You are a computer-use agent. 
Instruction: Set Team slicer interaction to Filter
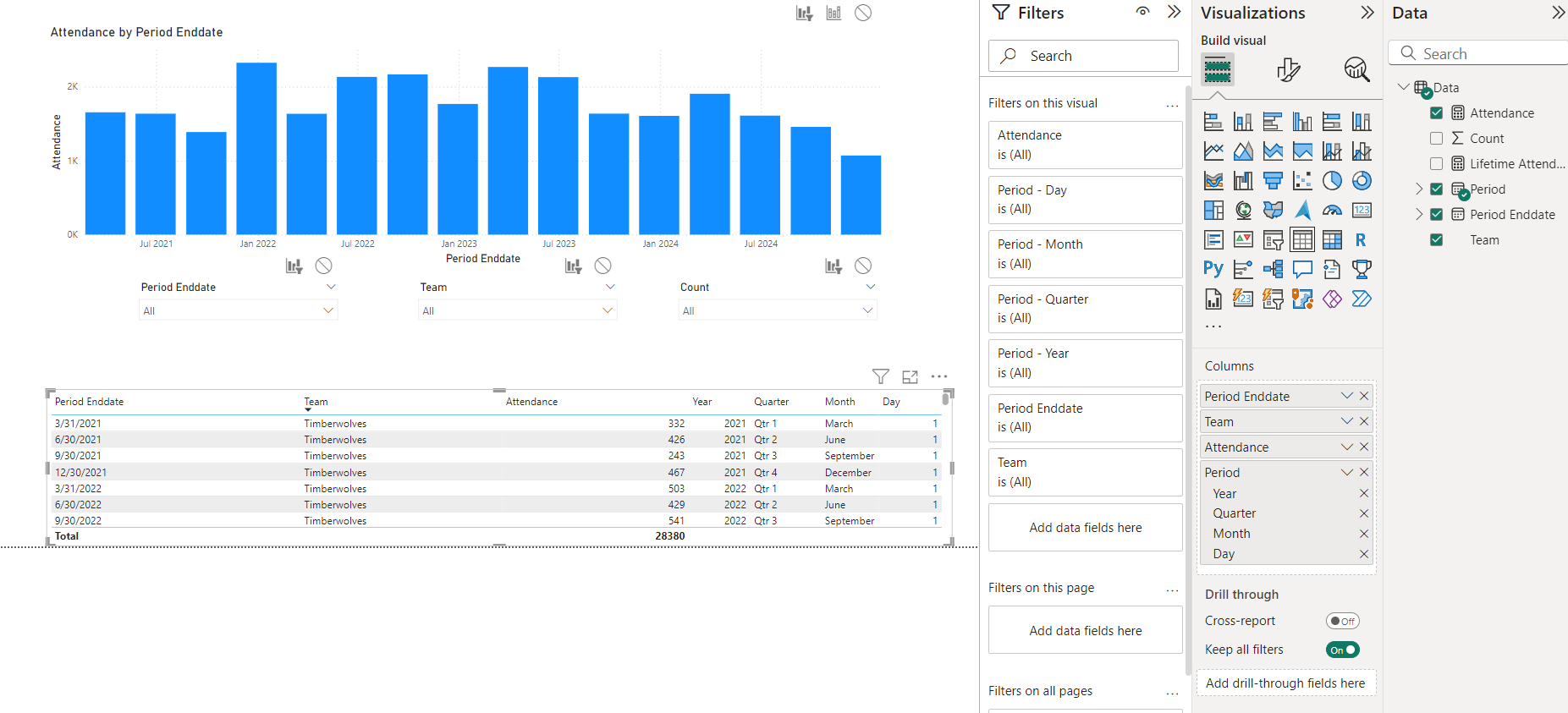(x=574, y=266)
